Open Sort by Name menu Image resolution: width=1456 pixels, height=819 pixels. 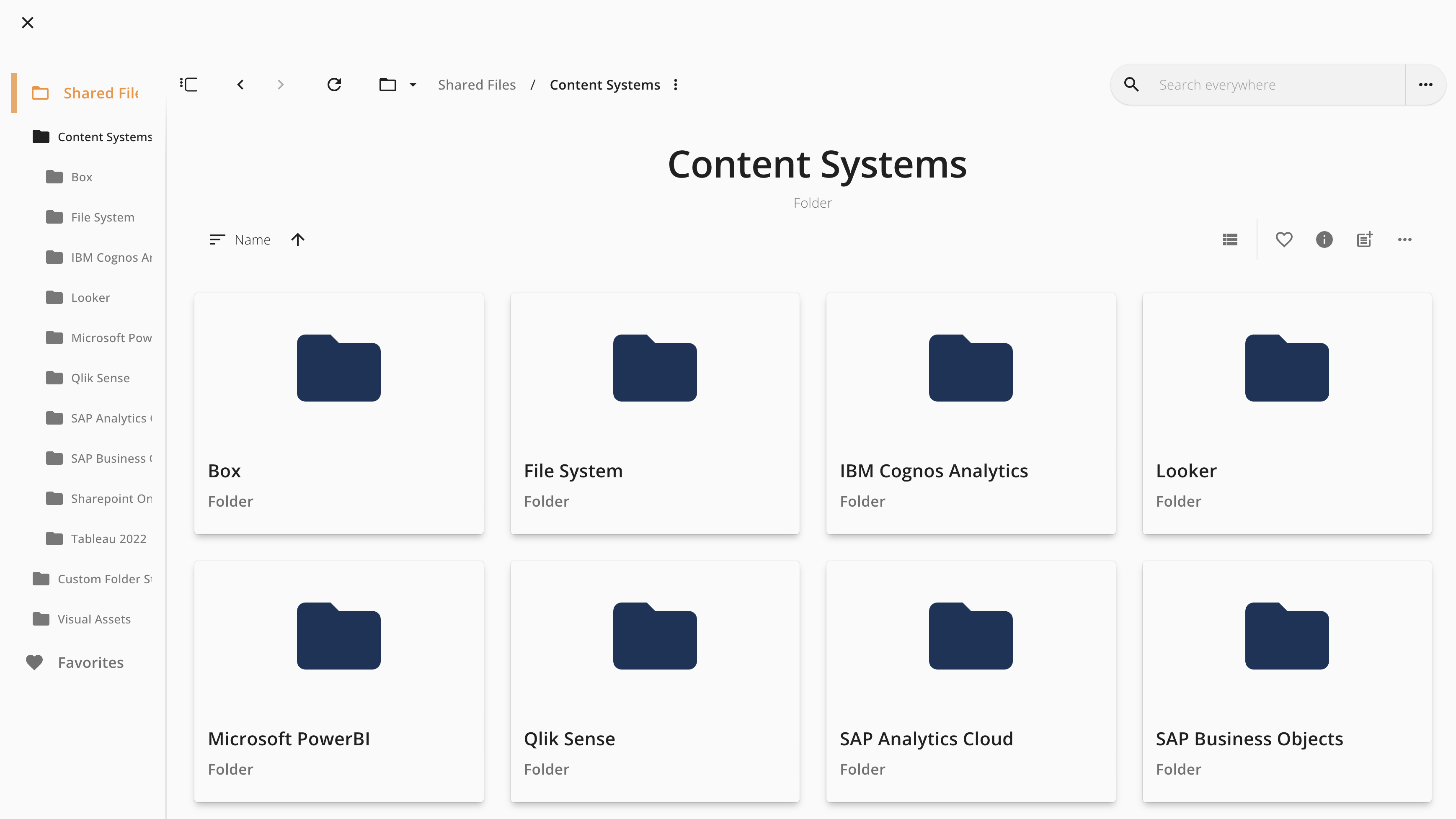pos(240,240)
